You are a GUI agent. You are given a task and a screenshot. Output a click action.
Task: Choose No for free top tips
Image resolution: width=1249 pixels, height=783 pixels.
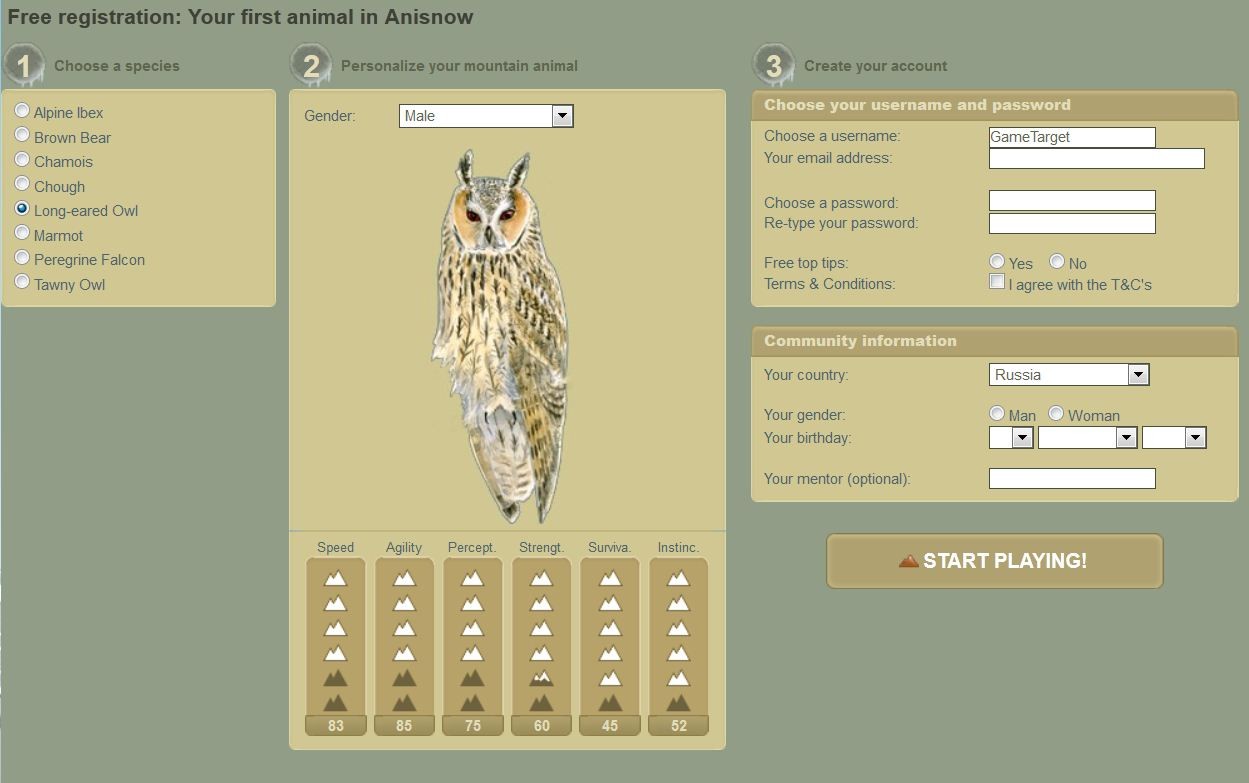[x=1057, y=261]
